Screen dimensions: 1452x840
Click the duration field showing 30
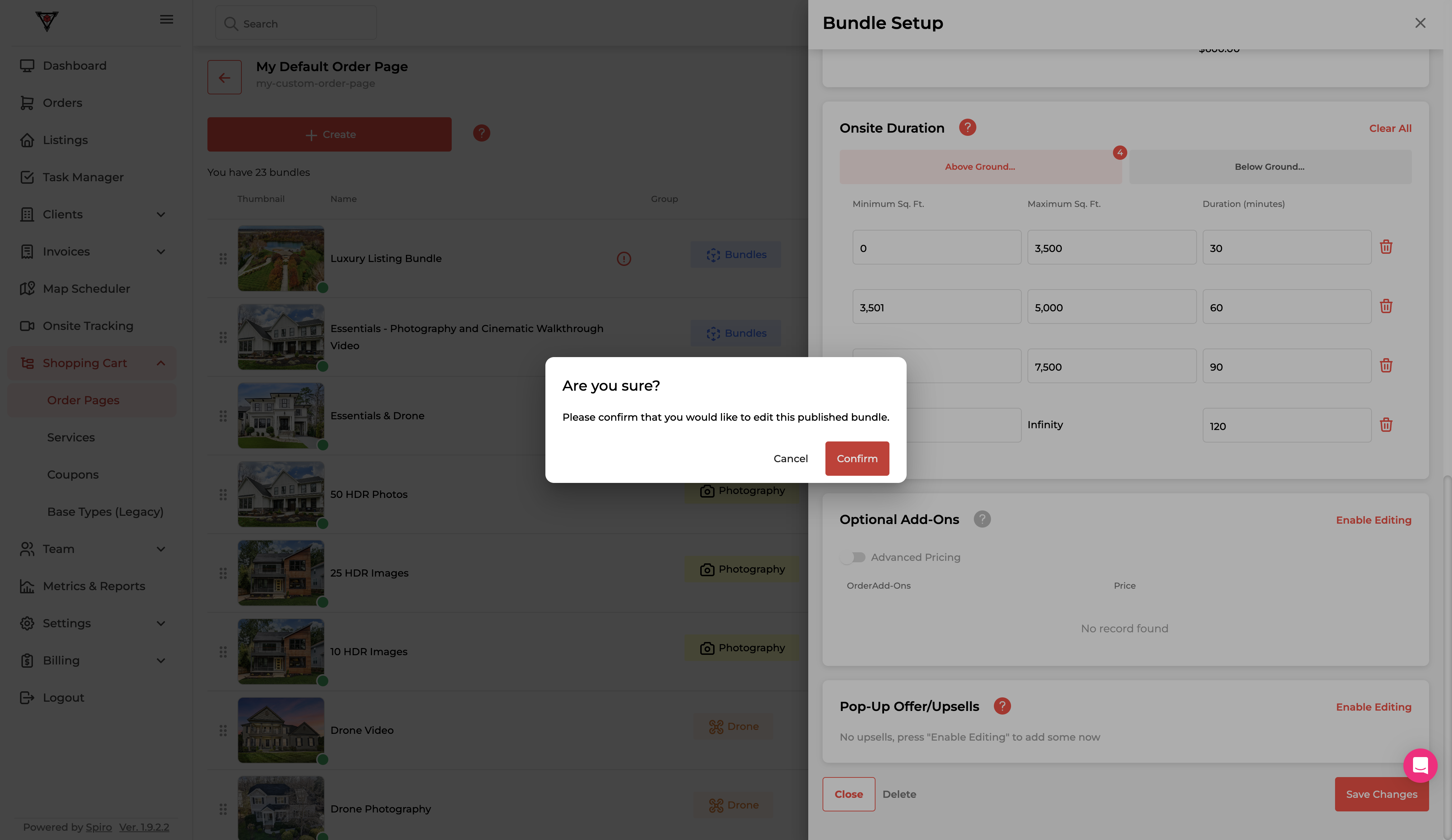pos(1287,248)
